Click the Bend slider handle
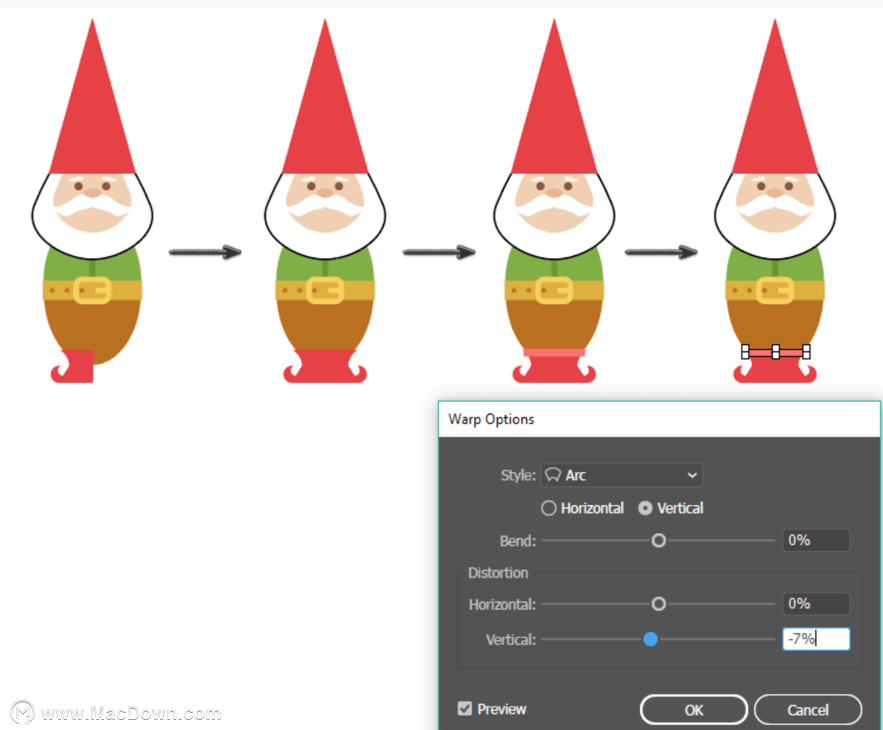Screen dimensions: 883x730 (x=658, y=541)
